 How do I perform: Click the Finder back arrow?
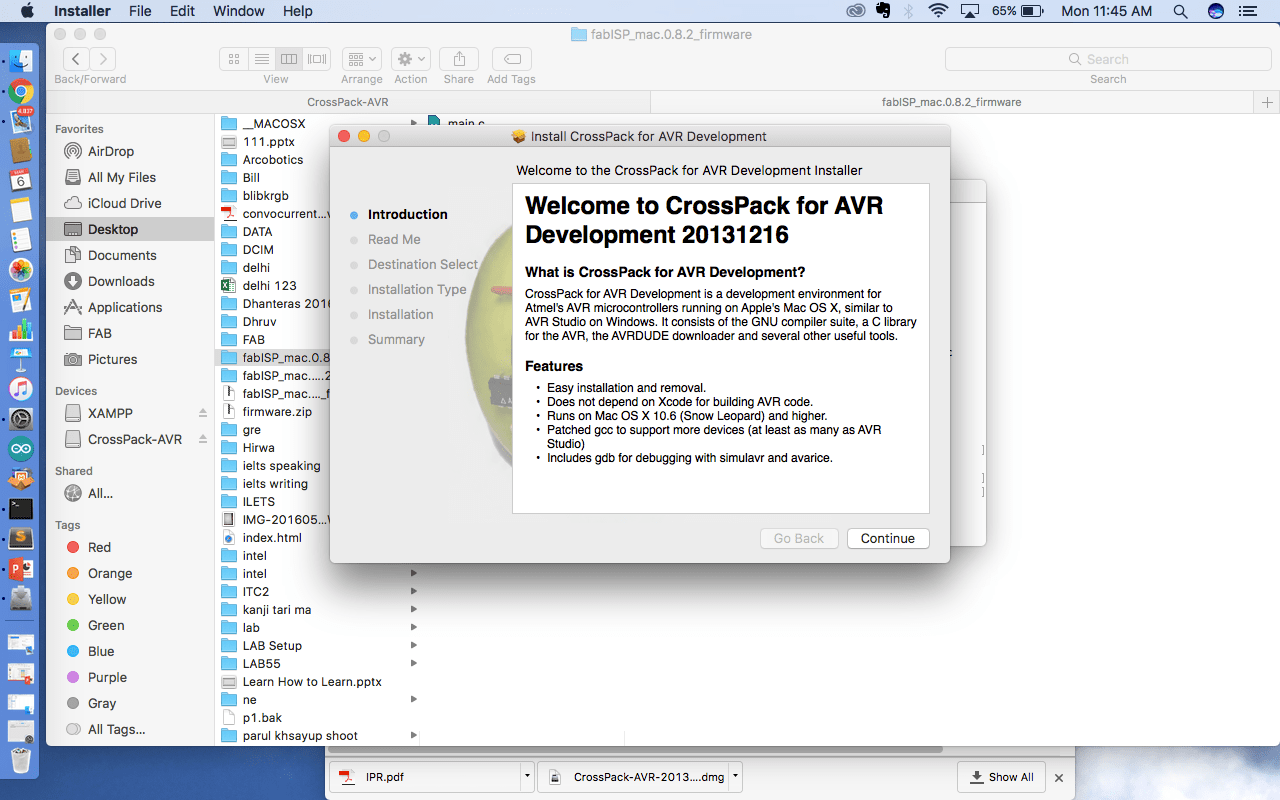(x=76, y=59)
